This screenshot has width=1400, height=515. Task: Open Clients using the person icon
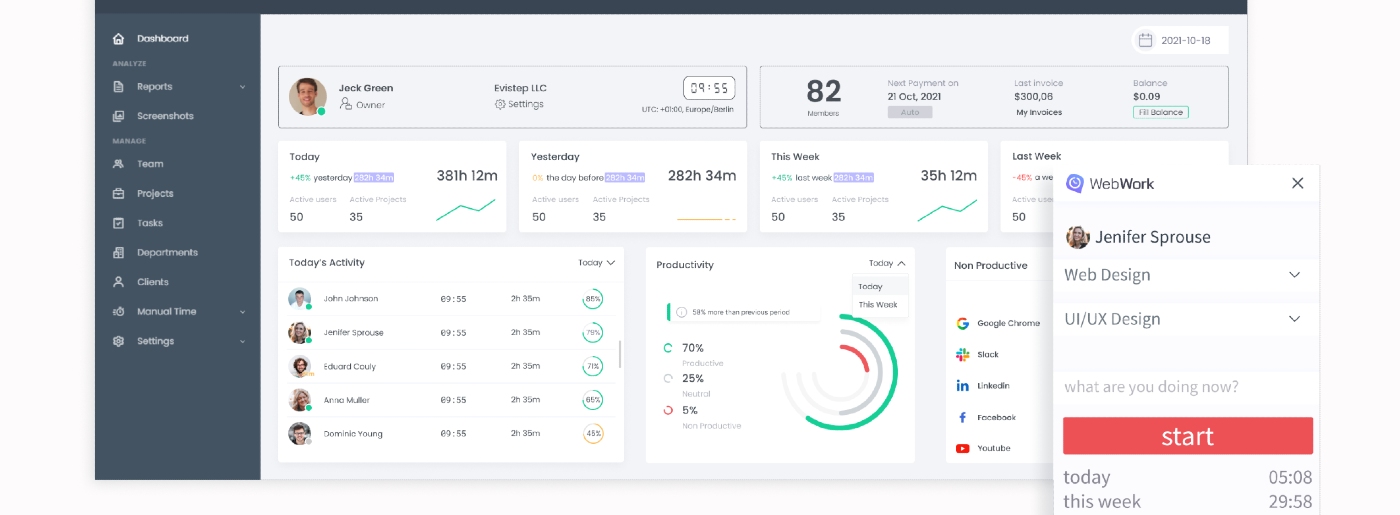pyautogui.click(x=118, y=282)
